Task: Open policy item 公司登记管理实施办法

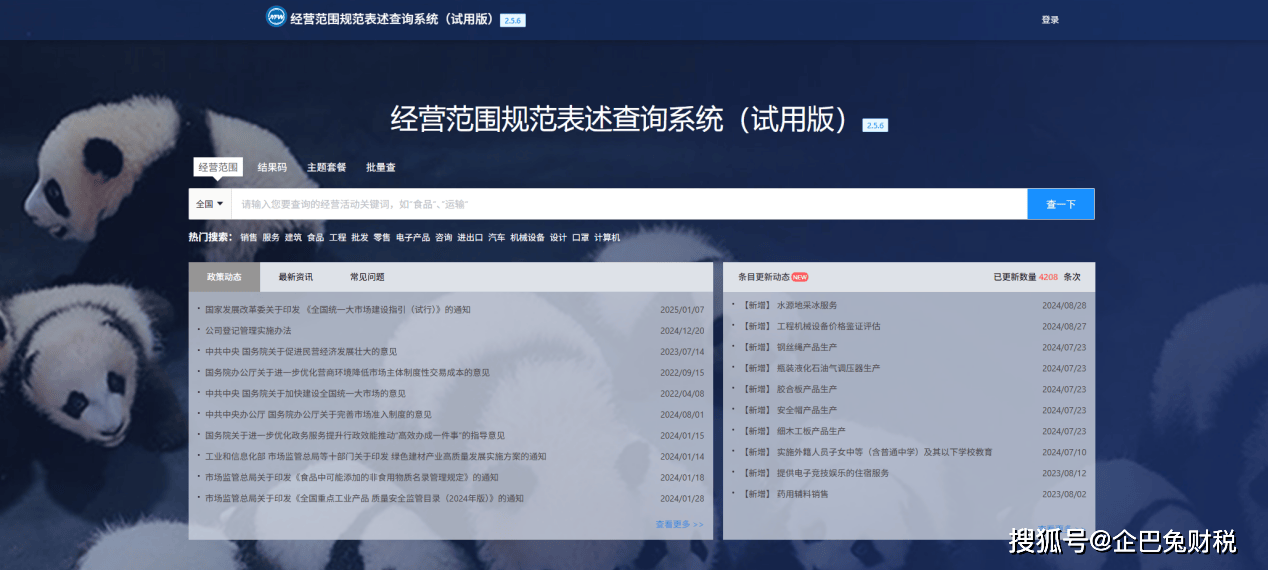Action: (248, 331)
